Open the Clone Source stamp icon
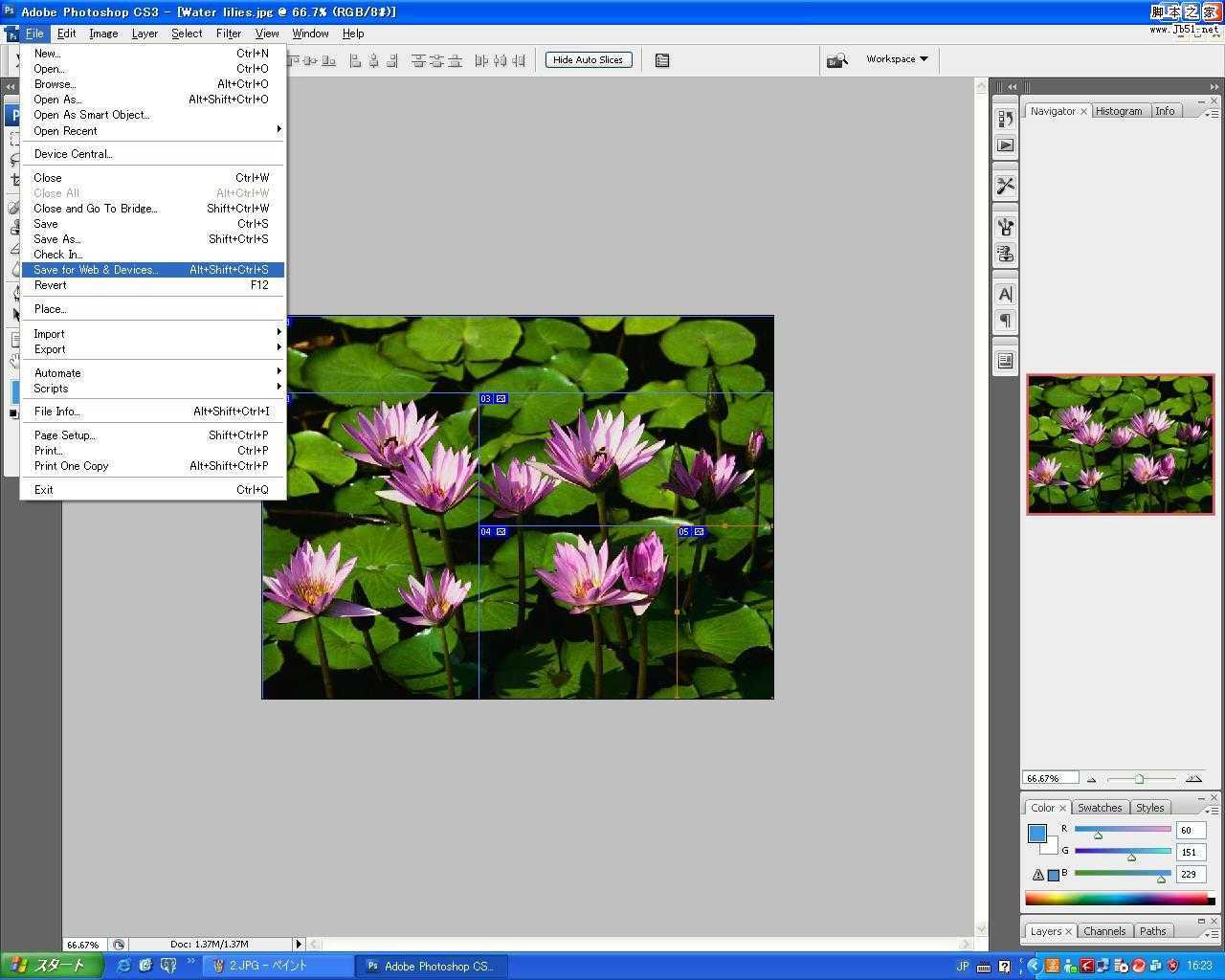 pyautogui.click(x=1005, y=254)
